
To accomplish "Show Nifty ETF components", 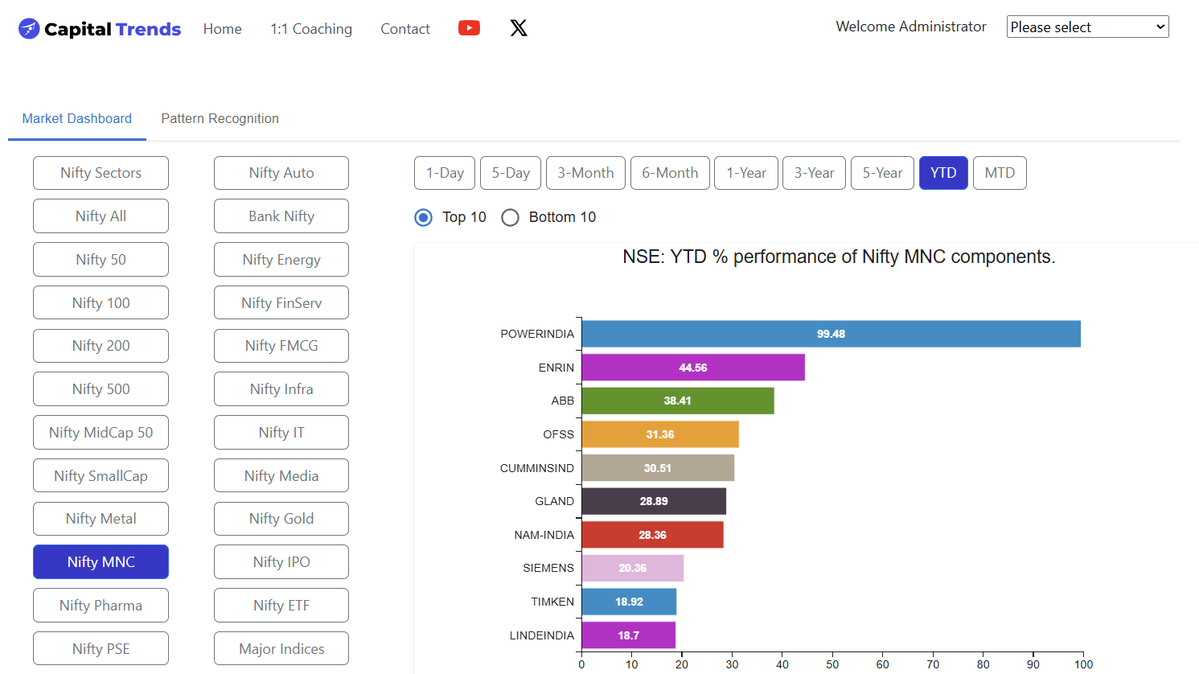I will (x=281, y=605).
